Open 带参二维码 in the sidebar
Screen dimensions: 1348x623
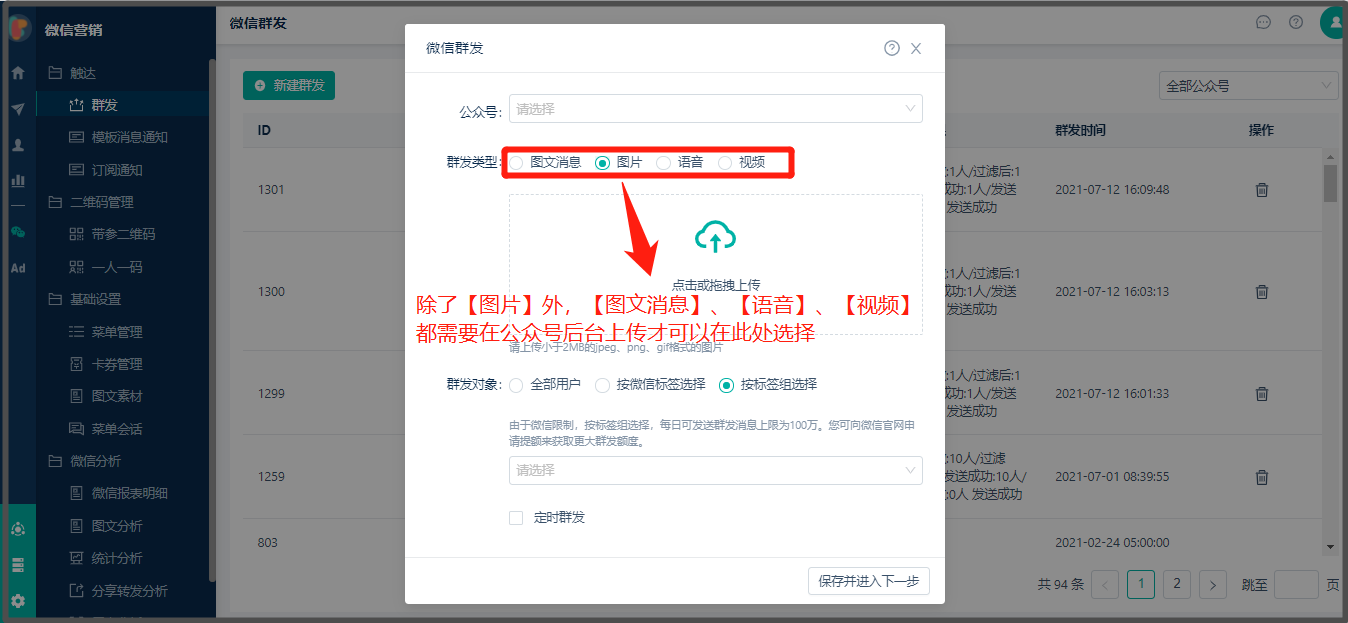coord(122,234)
